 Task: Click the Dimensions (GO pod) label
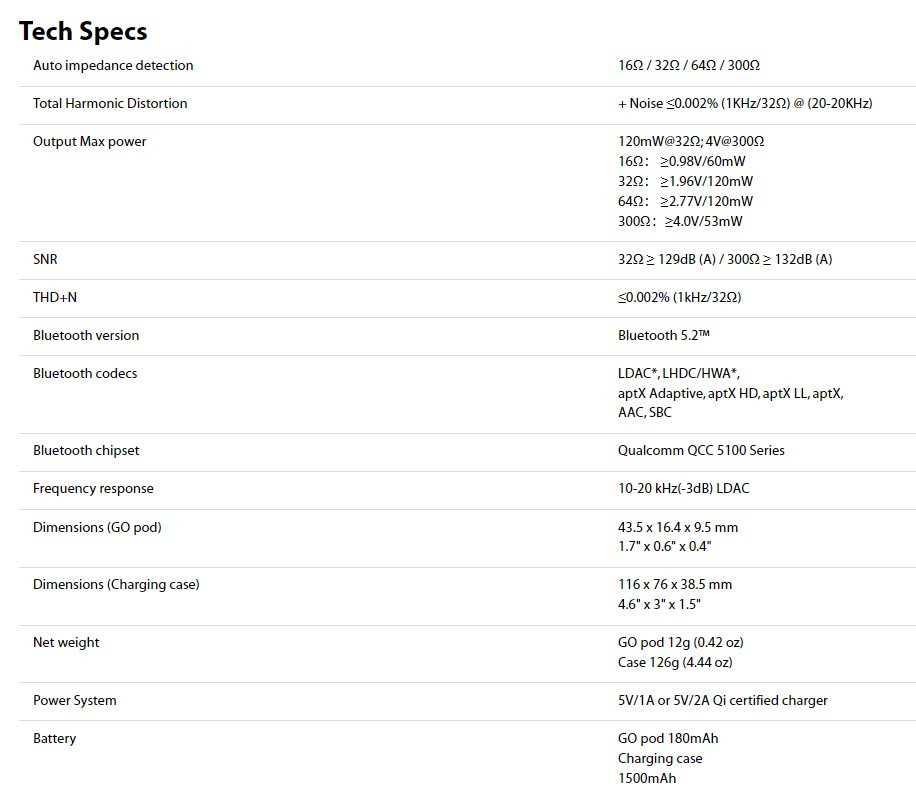click(x=97, y=527)
